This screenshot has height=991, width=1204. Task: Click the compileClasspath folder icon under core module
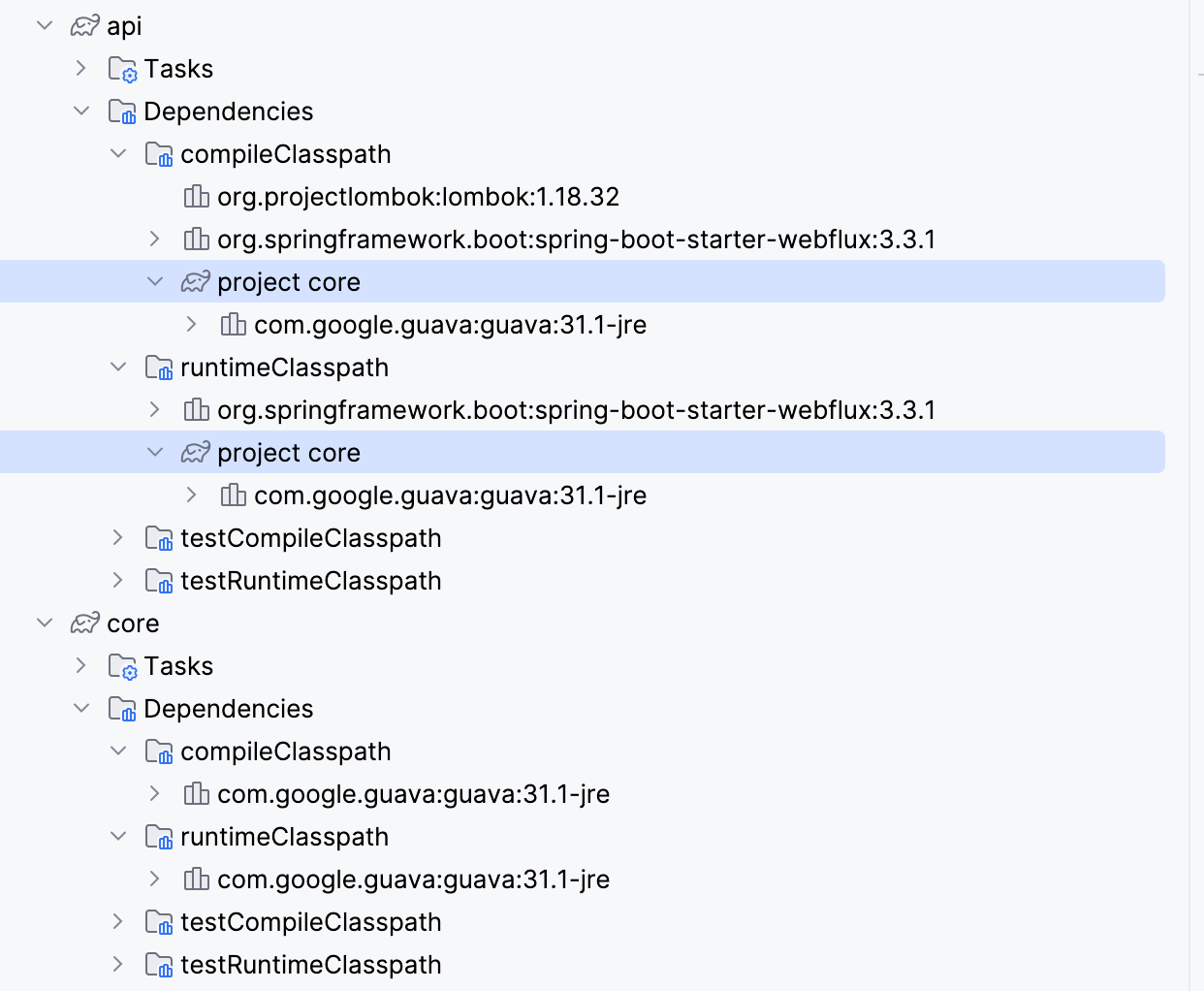[160, 751]
